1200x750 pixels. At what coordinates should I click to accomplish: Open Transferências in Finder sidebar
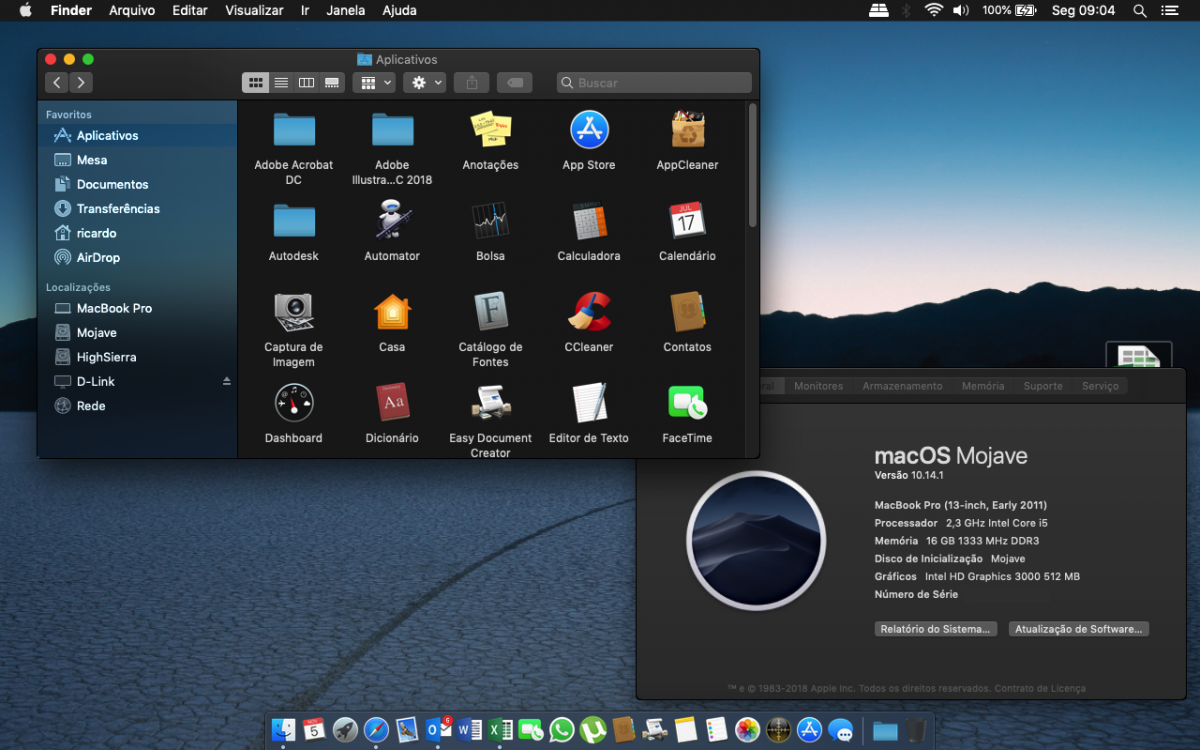(118, 209)
